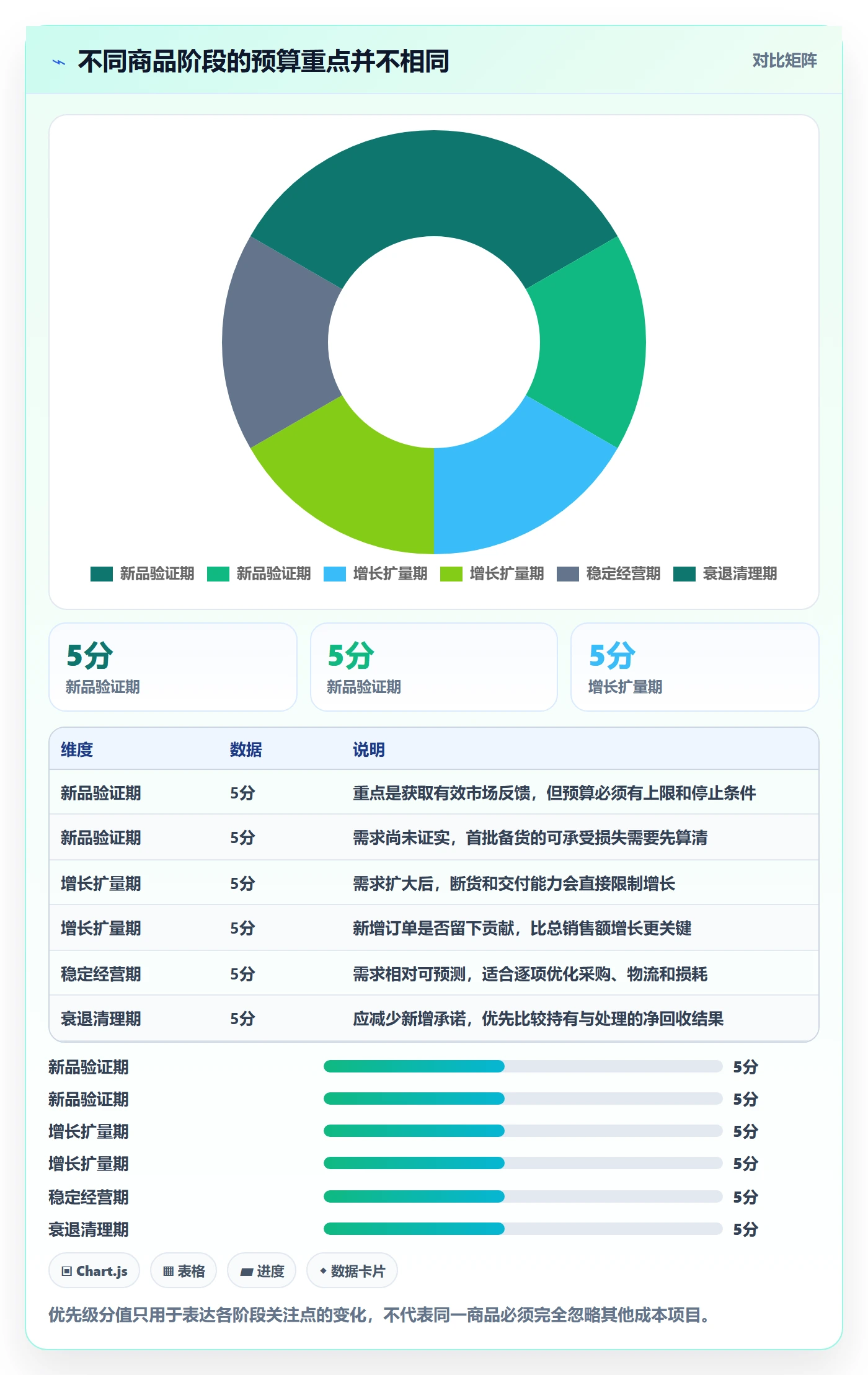Open the dark teal 5分 新品验证期 stat card

(x=173, y=667)
